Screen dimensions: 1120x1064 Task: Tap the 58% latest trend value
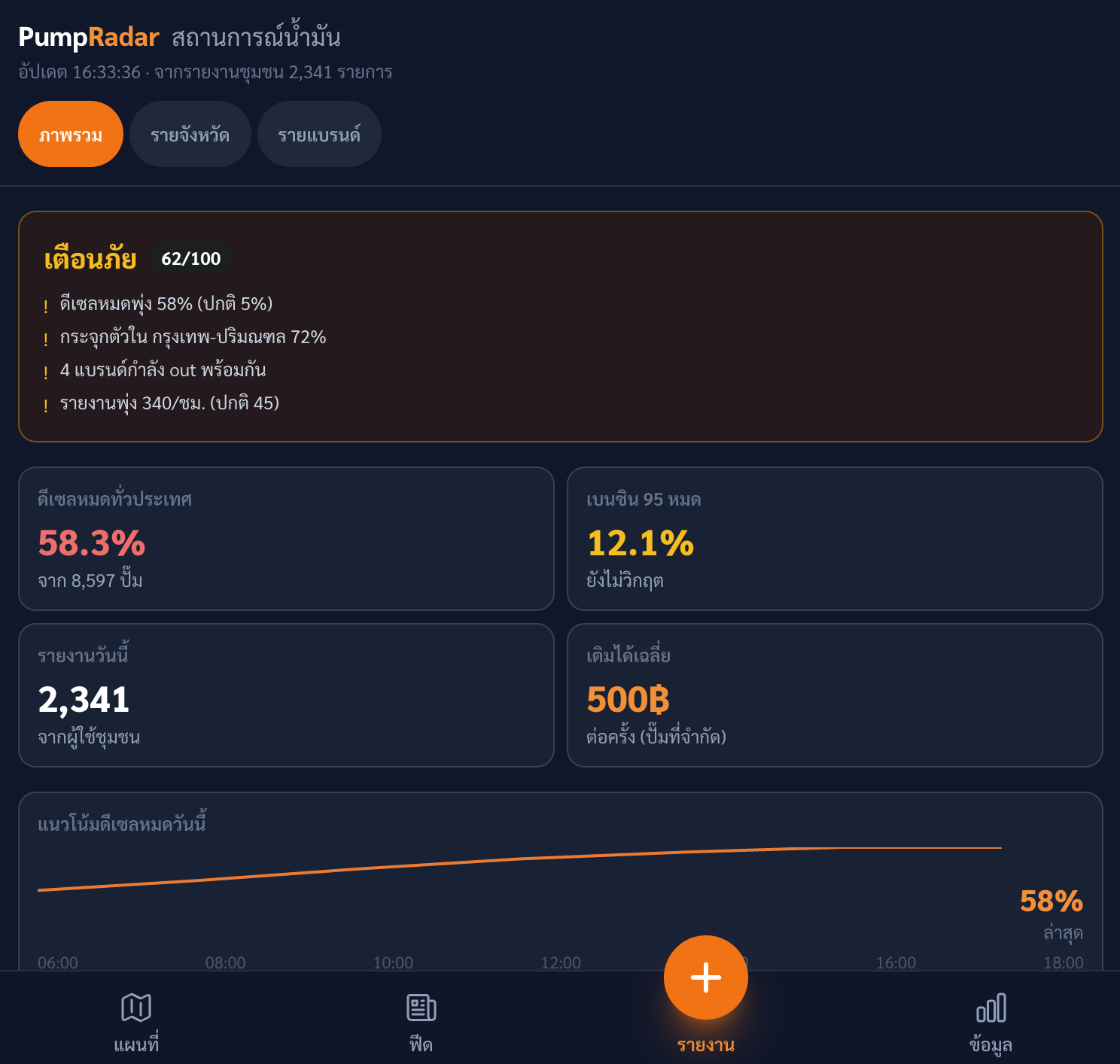tap(1051, 901)
